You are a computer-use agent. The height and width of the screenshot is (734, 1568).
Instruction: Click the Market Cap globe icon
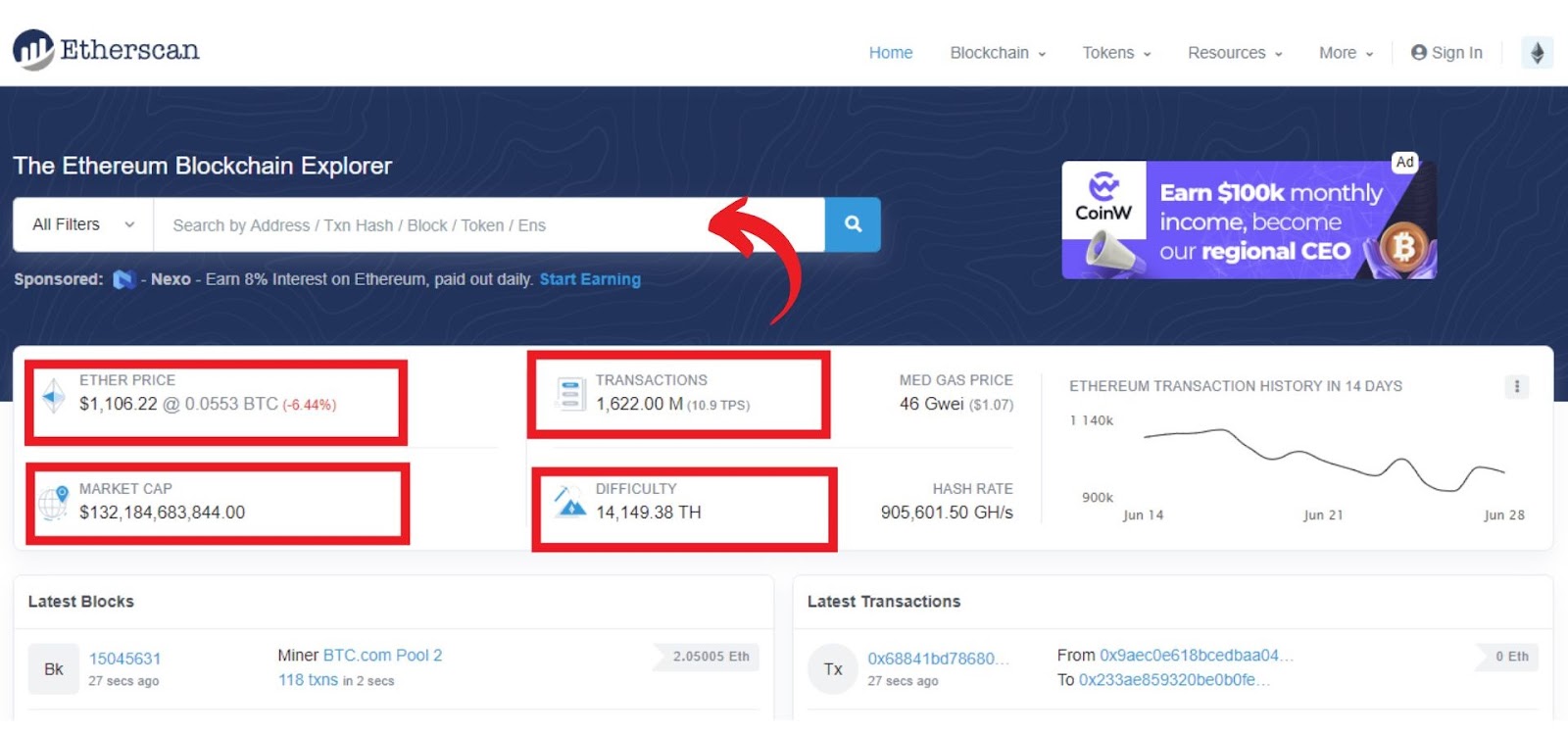(53, 502)
